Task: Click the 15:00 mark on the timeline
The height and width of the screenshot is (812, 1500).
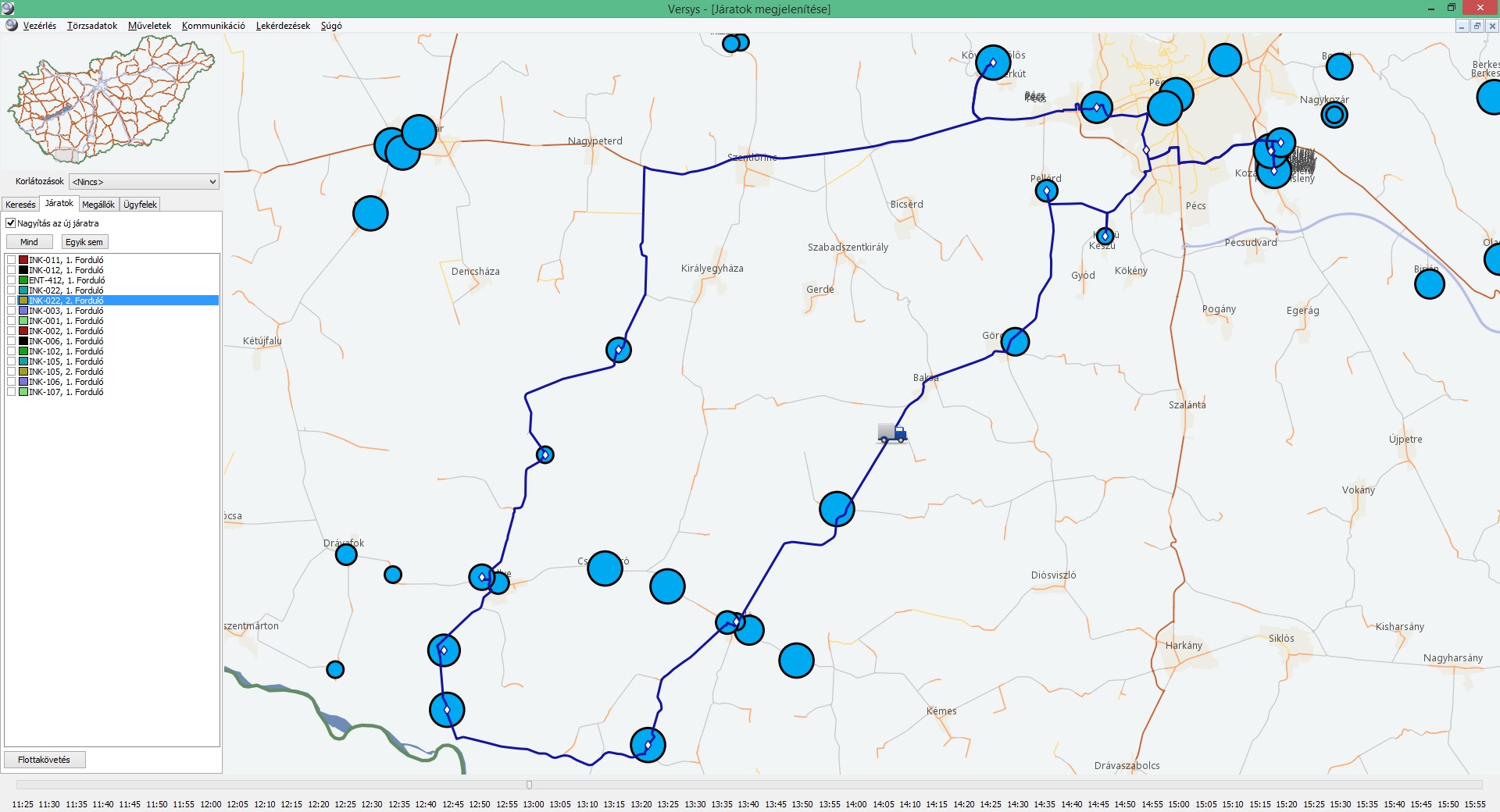Action: tap(1179, 804)
